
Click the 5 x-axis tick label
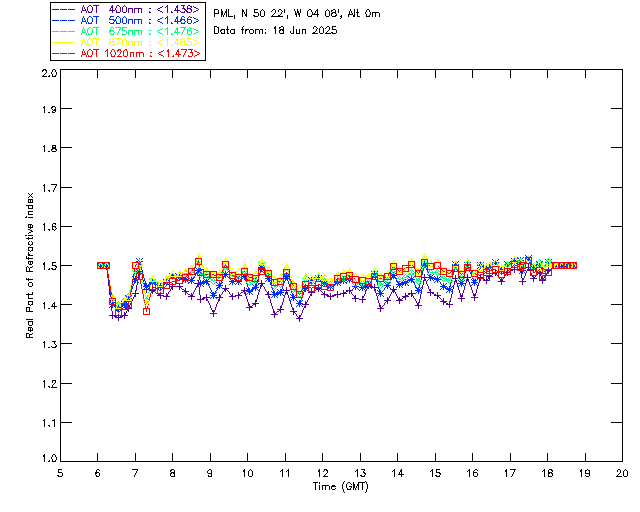60,473
